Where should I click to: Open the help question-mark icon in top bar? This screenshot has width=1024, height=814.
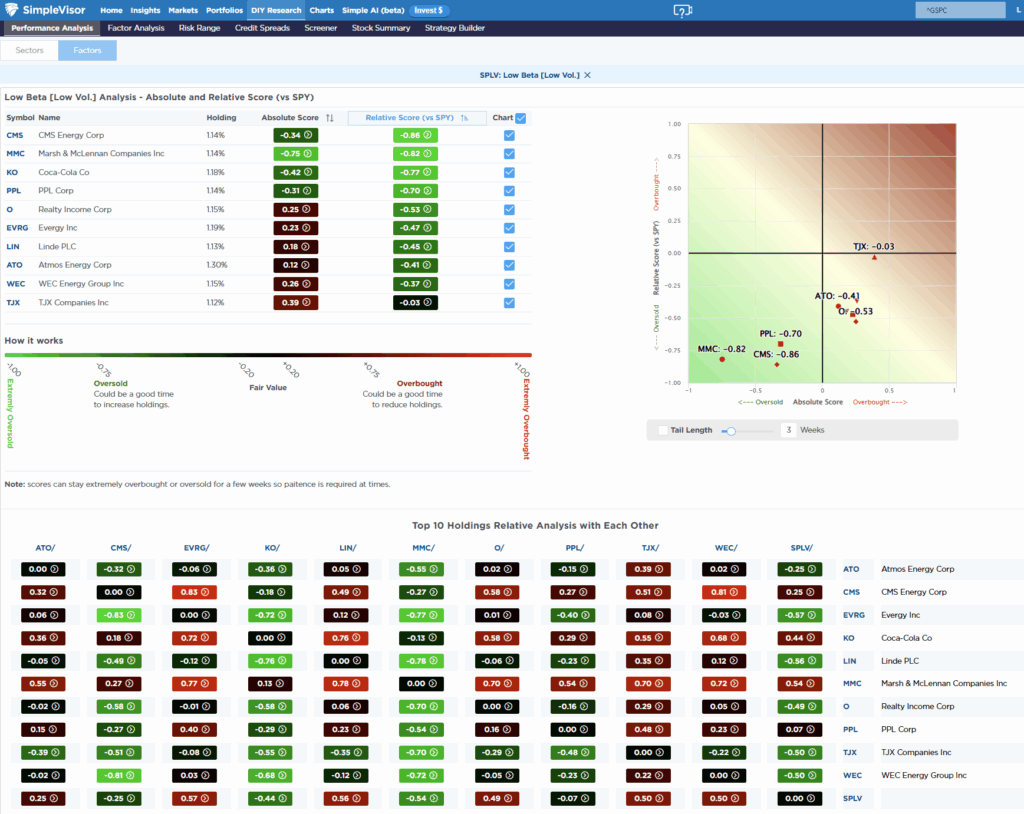click(x=683, y=10)
